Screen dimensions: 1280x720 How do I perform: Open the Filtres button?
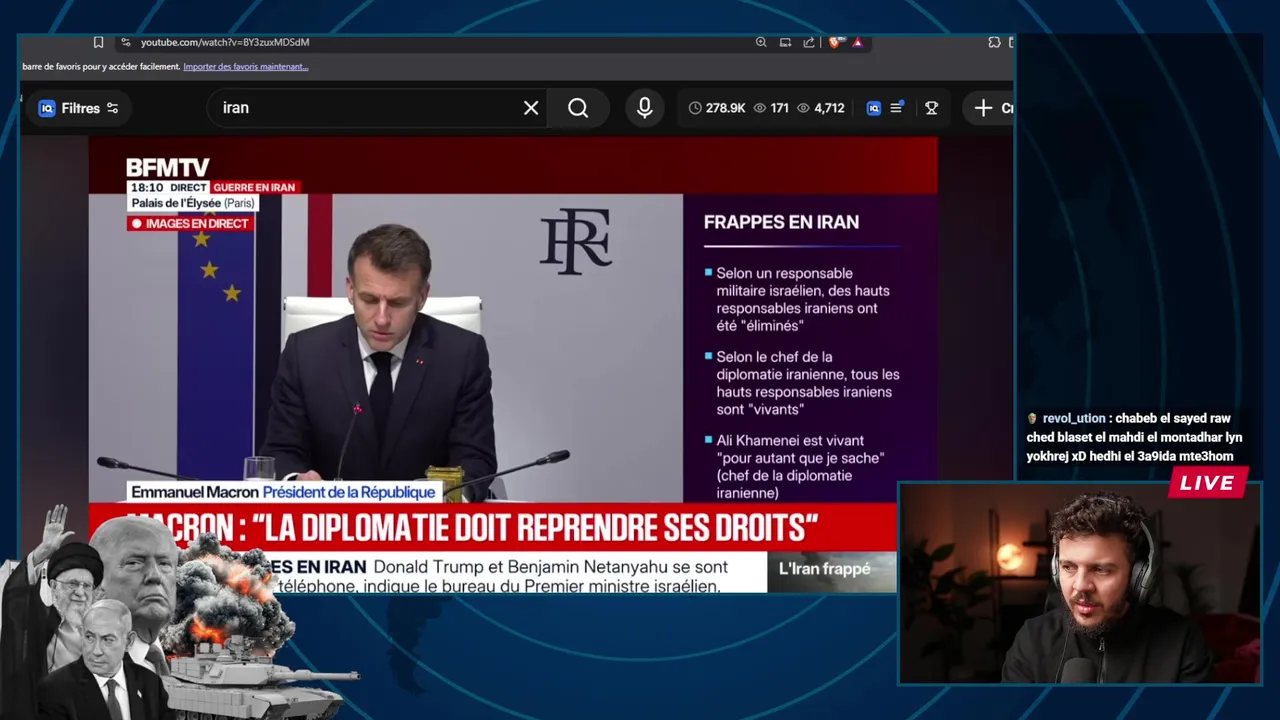tap(78, 108)
